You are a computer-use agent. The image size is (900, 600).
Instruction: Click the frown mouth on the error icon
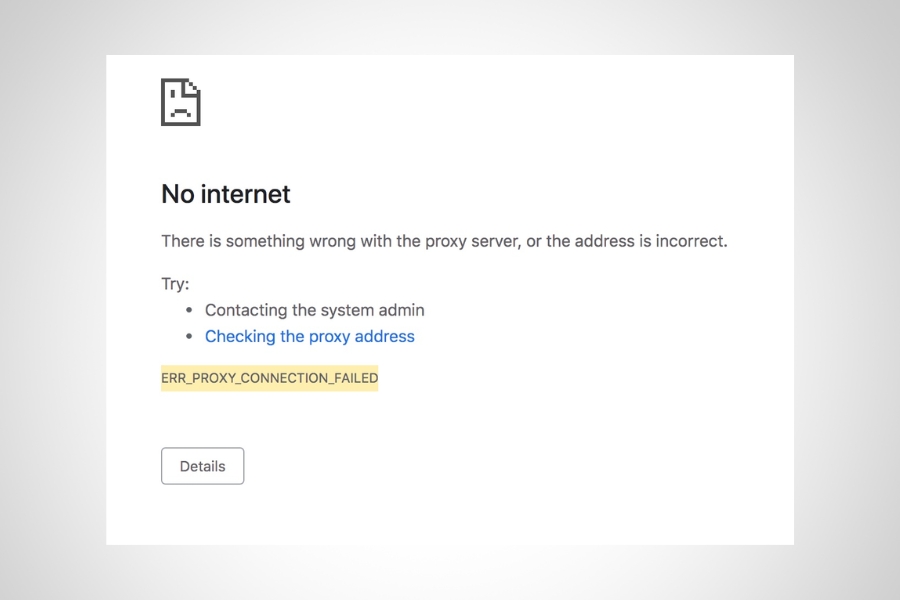pyautogui.click(x=180, y=110)
